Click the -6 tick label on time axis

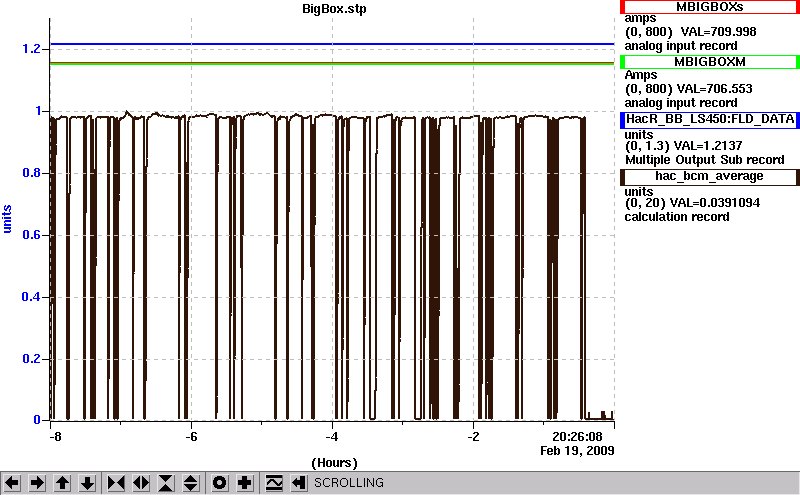tap(191, 437)
